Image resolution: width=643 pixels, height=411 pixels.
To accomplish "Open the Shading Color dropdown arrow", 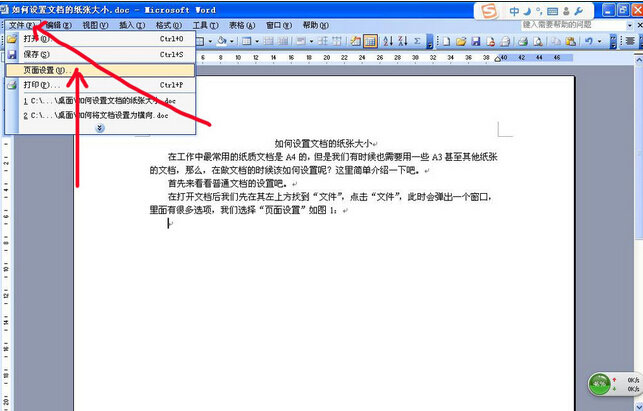I will [x=232, y=41].
